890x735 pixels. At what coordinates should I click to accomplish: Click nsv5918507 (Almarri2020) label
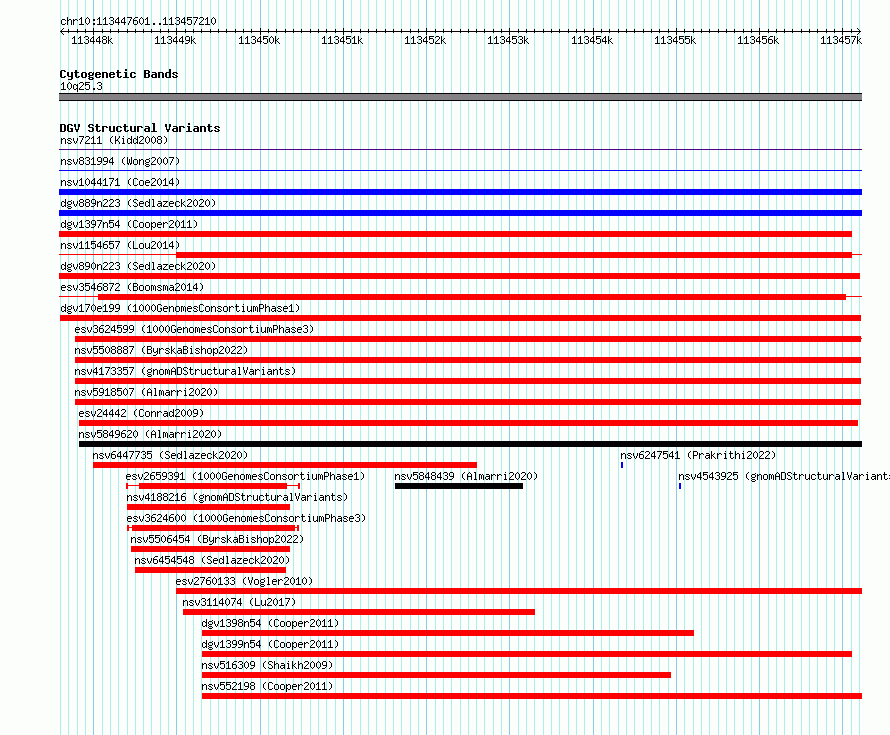click(146, 392)
